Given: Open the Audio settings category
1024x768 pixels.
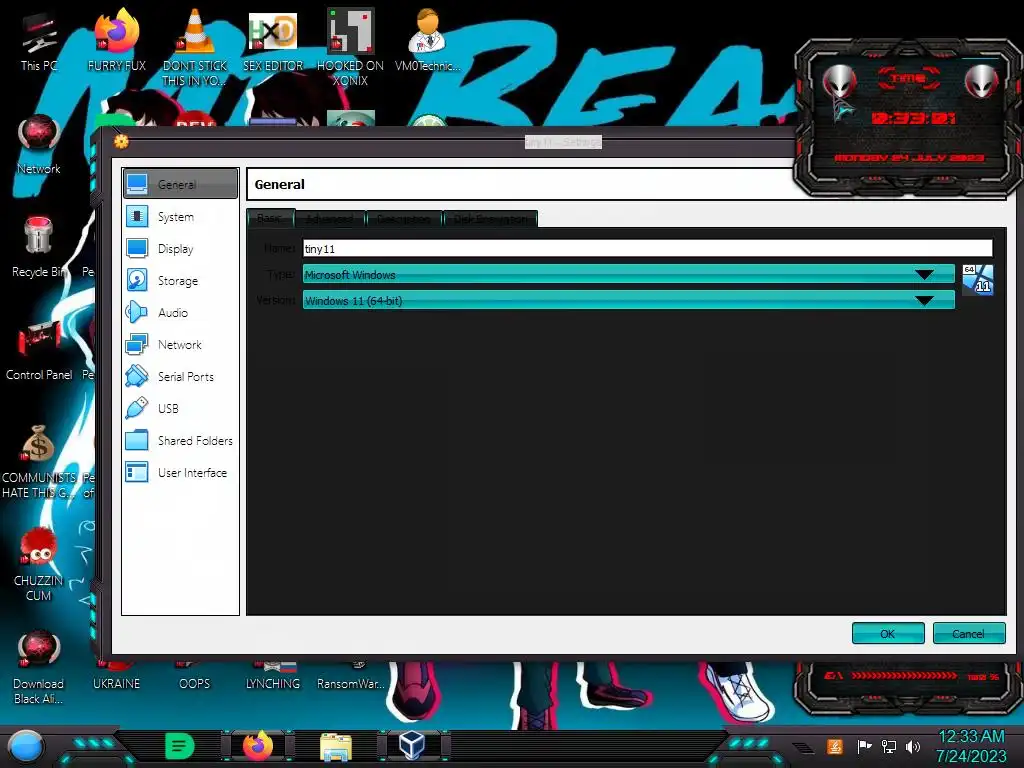Looking at the screenshot, I should tap(180, 313).
